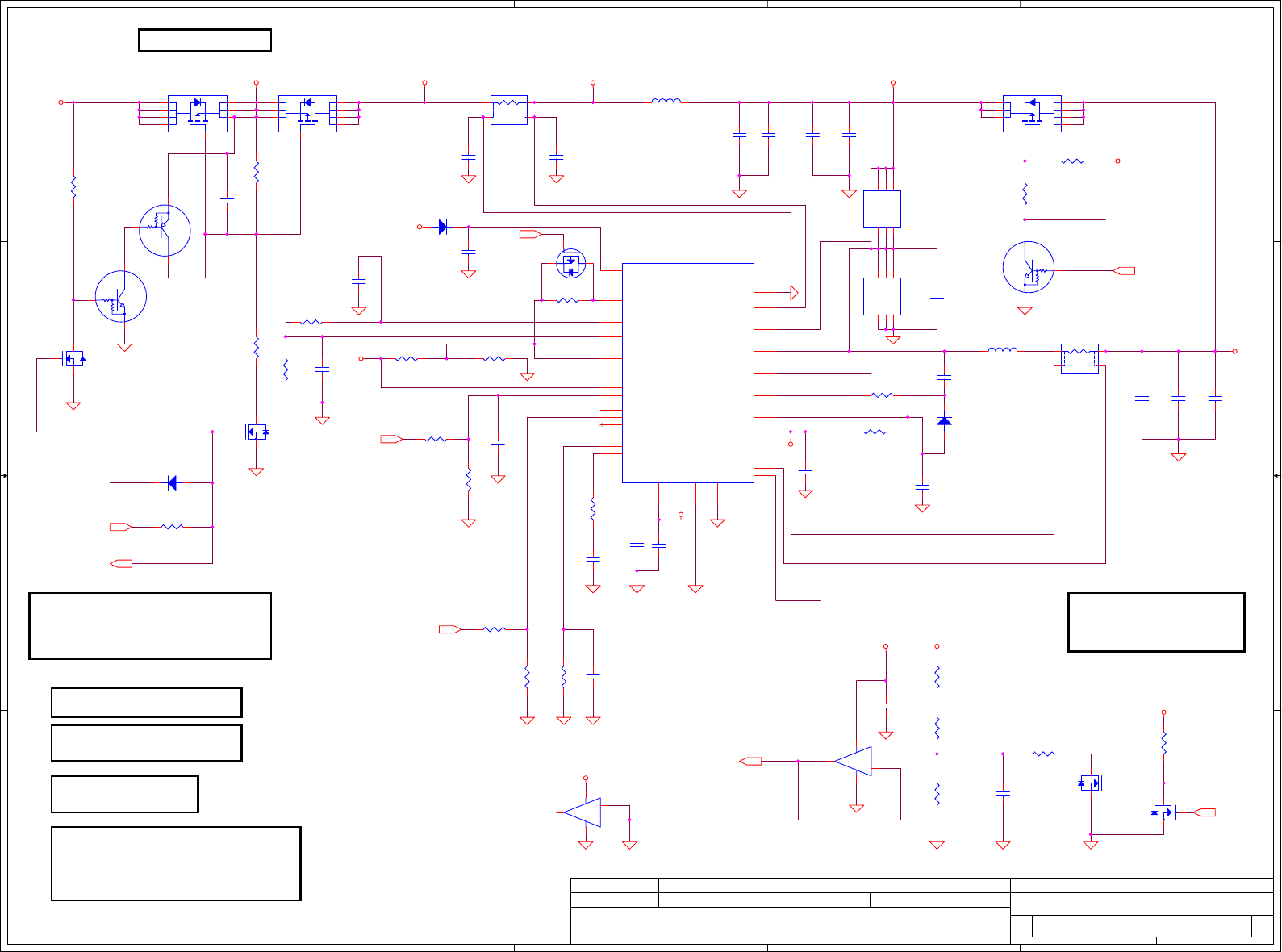Select the input port feeding the bottom-right MOSFET gate

click(1205, 812)
